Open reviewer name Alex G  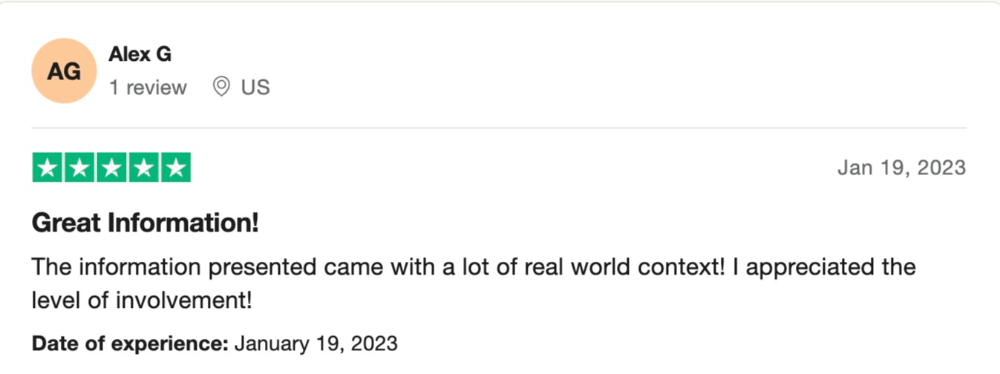140,55
